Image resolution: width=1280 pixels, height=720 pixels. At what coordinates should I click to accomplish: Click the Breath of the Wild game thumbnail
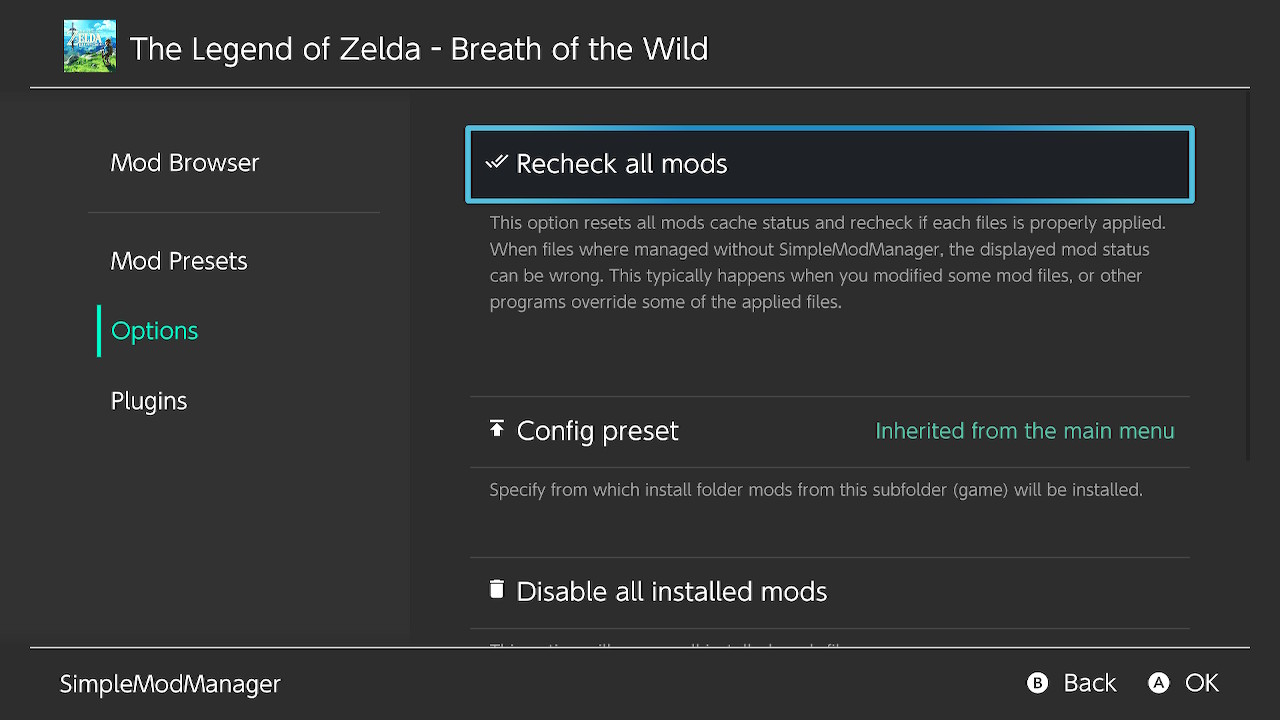90,47
